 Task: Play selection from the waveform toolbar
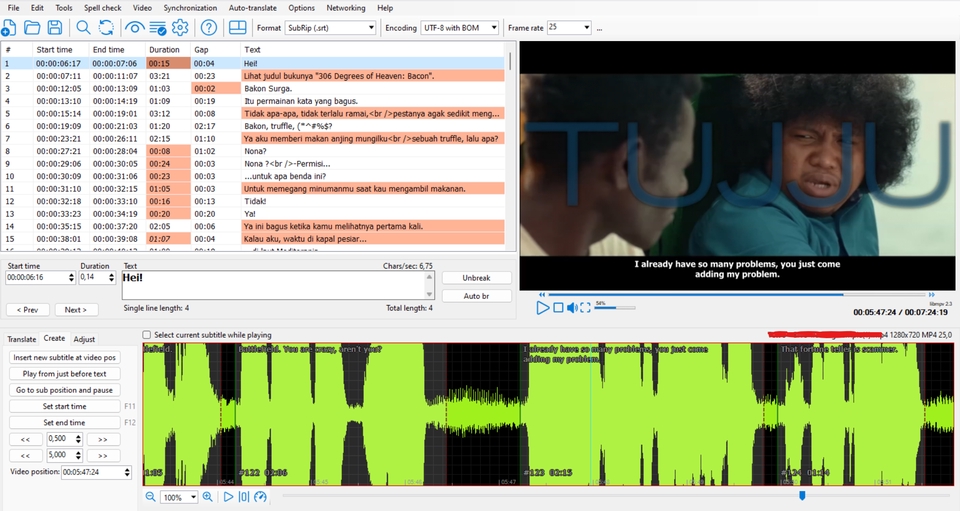228,497
